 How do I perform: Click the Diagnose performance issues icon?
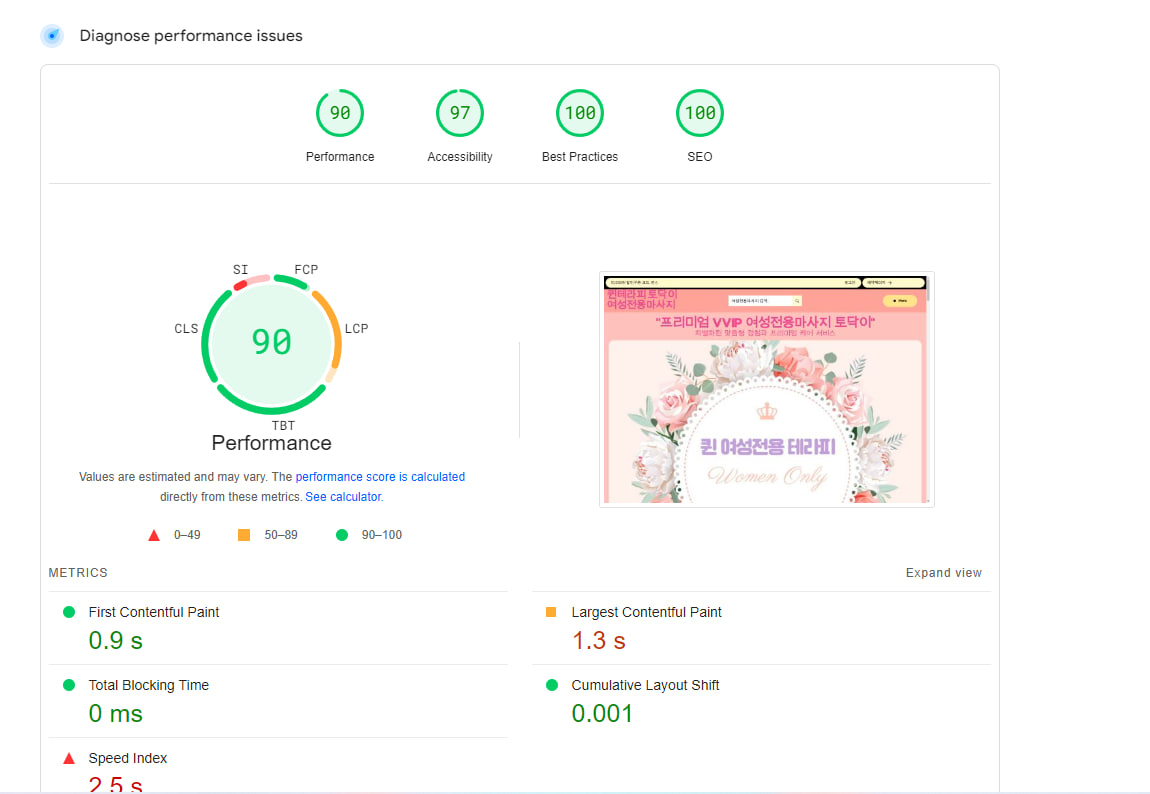click(52, 36)
